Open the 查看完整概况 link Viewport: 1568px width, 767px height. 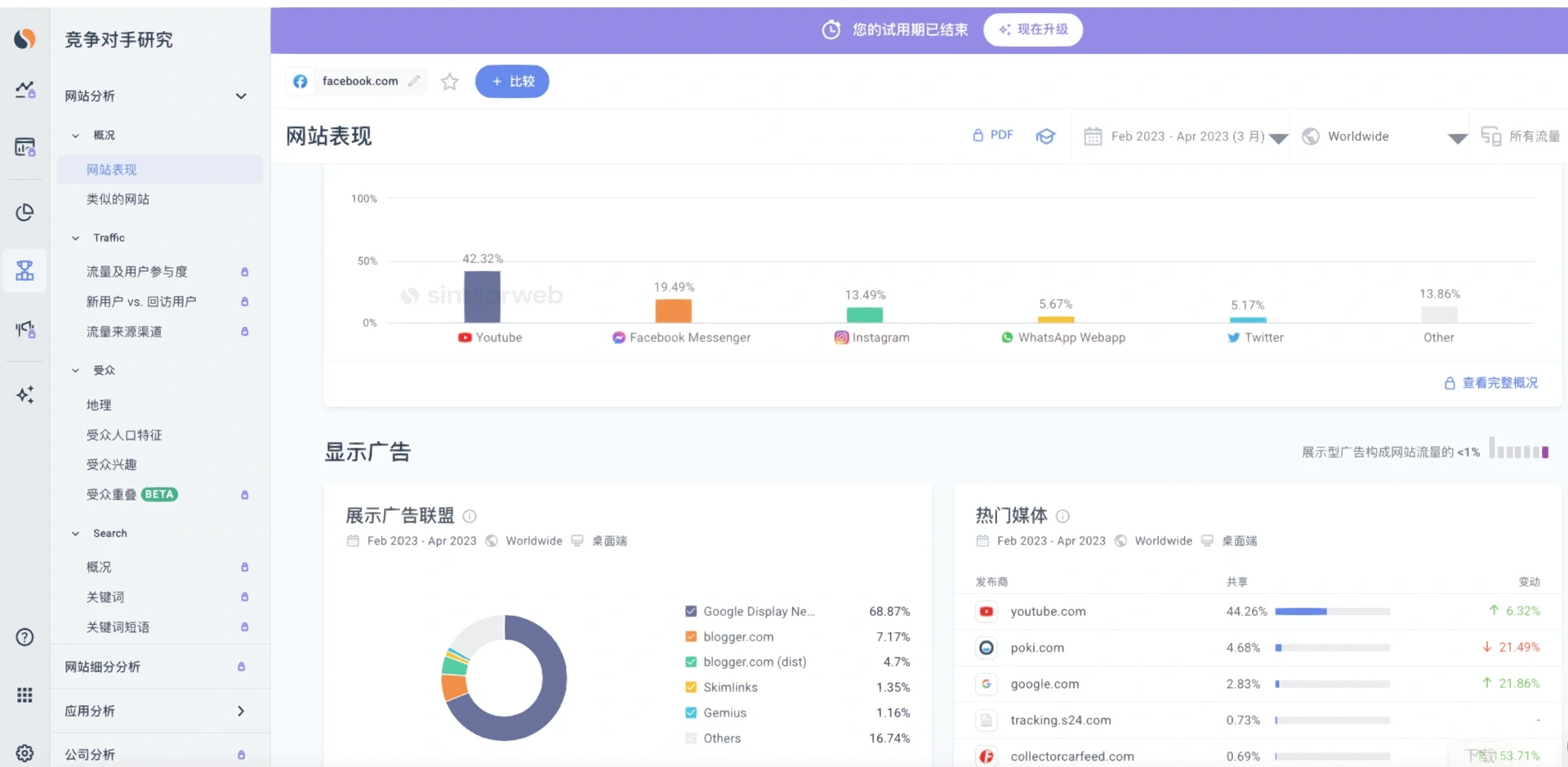pyautogui.click(x=1491, y=383)
